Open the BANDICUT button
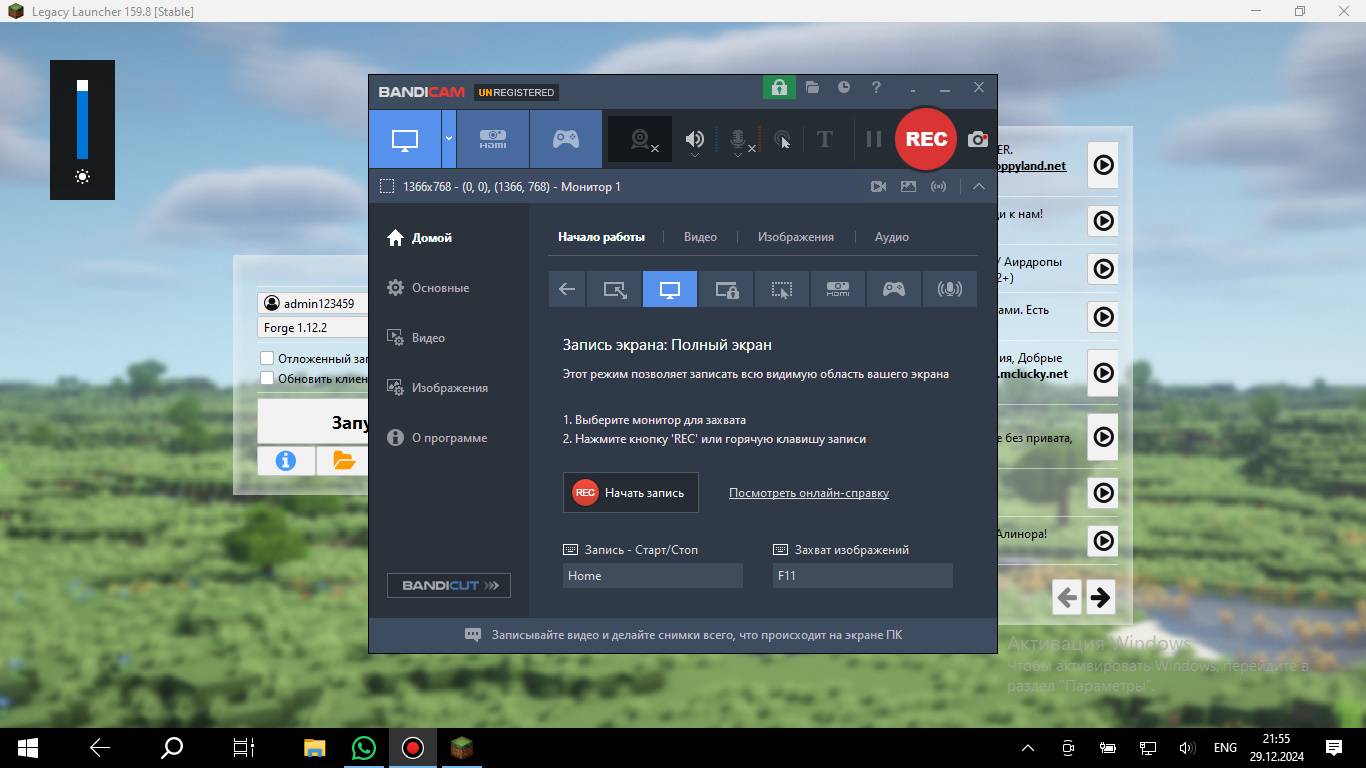Image resolution: width=1366 pixels, height=768 pixels. click(x=449, y=585)
